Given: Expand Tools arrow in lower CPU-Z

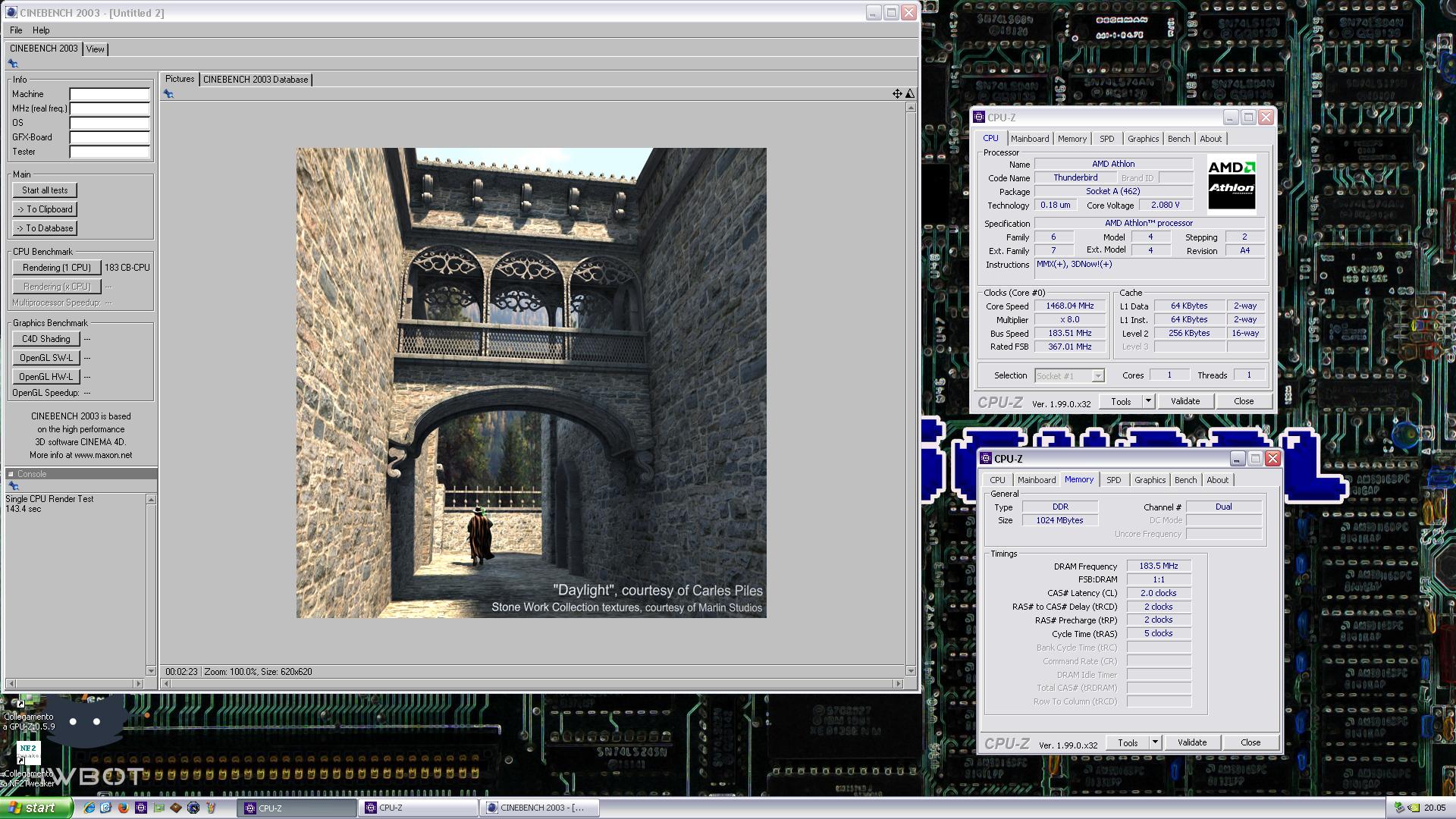Looking at the screenshot, I should point(1155,742).
